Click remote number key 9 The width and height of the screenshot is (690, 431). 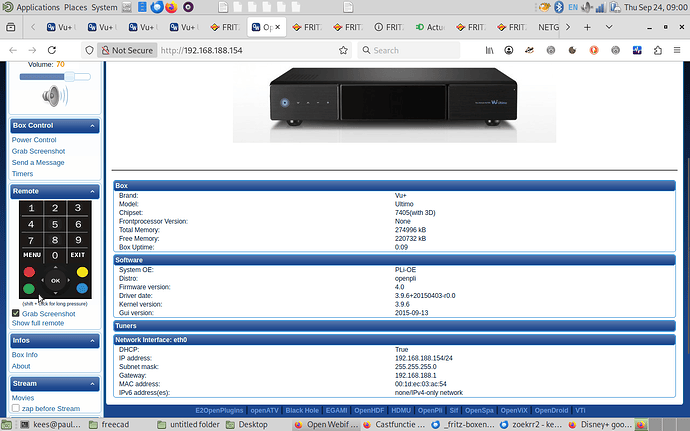[x=78, y=240]
